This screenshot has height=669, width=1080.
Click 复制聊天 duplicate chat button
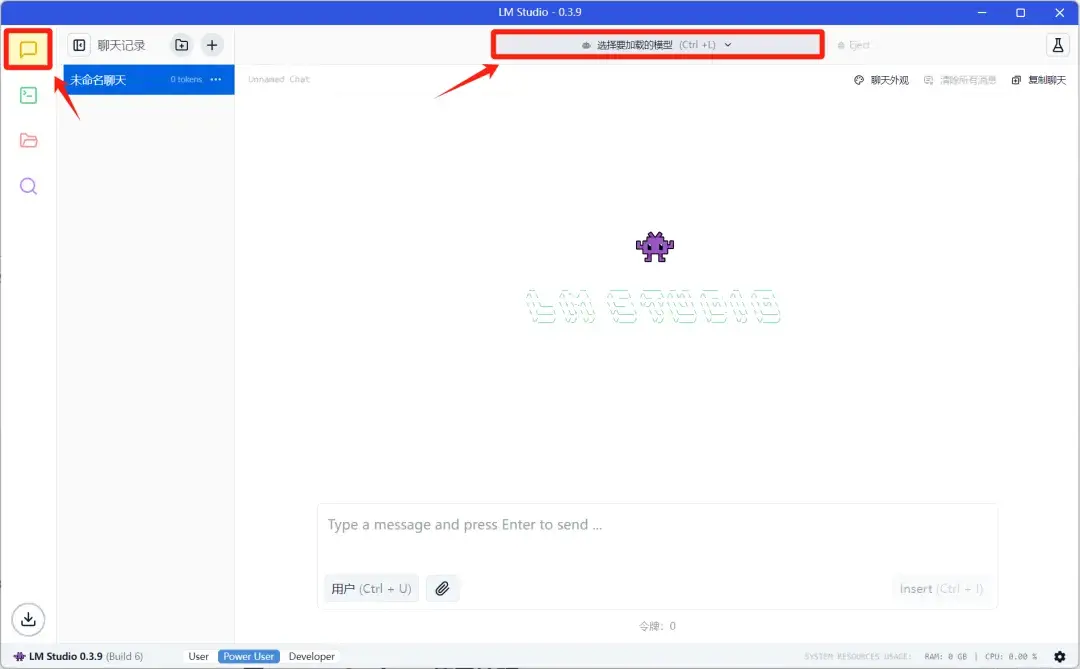(x=1039, y=80)
